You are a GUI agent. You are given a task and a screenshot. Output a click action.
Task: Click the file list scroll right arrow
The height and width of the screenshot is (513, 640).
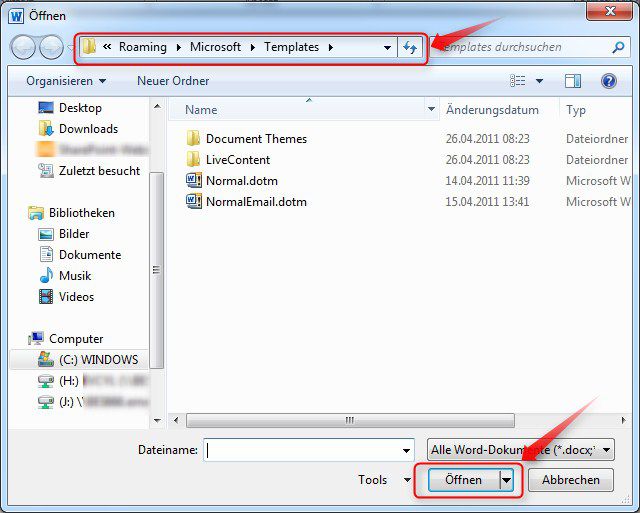click(x=624, y=420)
